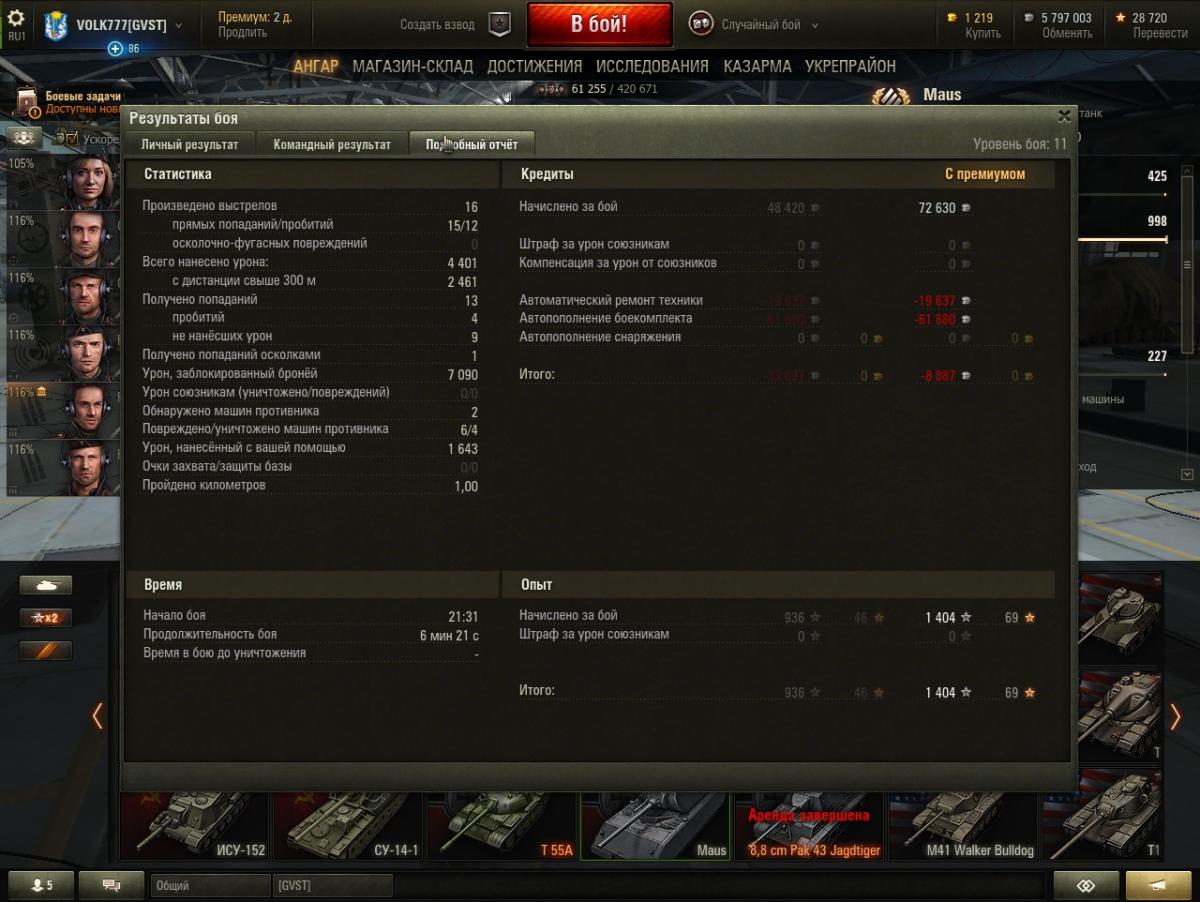Click the 998 parameter slider bar
This screenshot has height=902, width=1200.
[x=1122, y=240]
